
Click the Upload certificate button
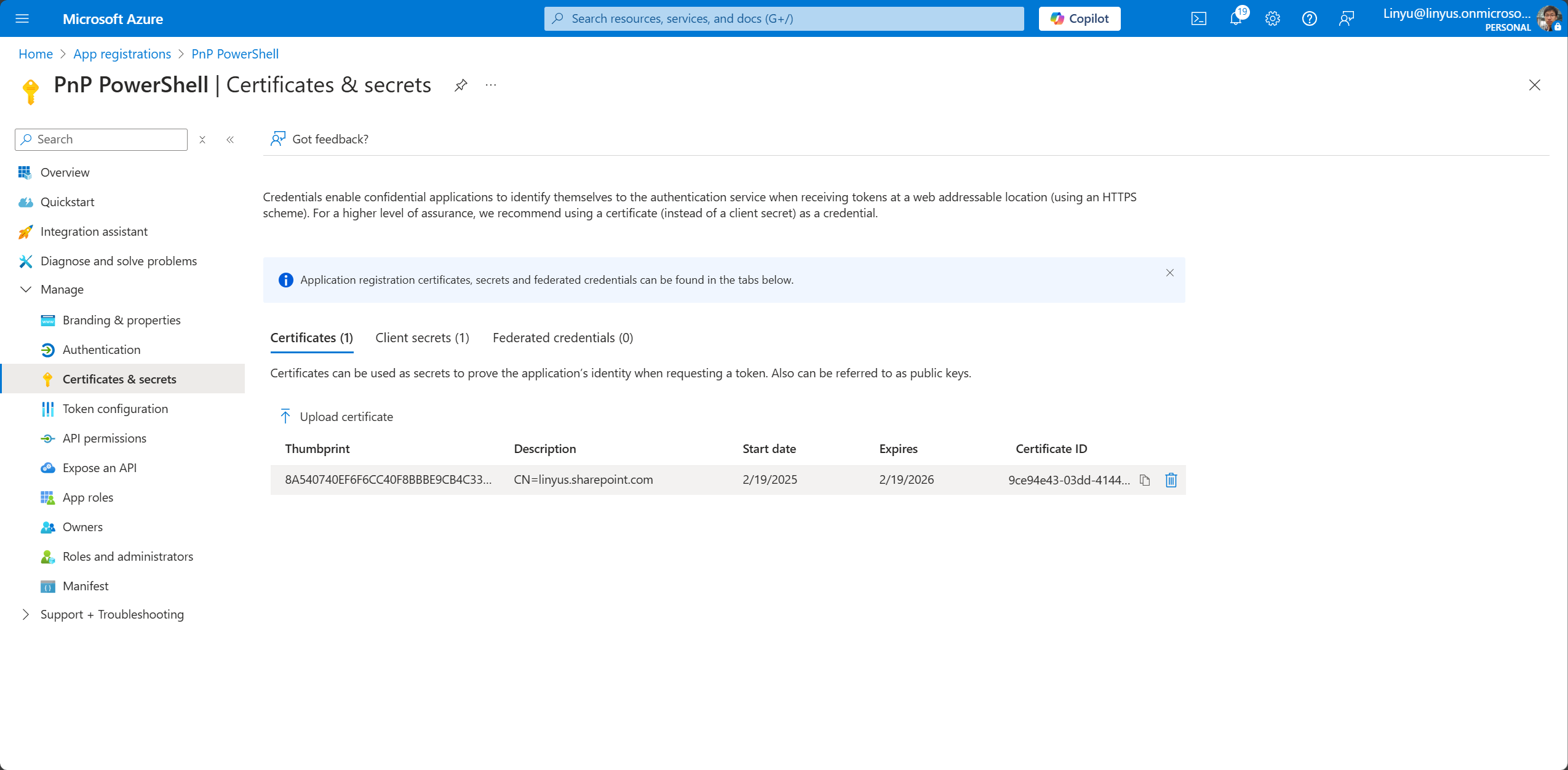pyautogui.click(x=336, y=416)
